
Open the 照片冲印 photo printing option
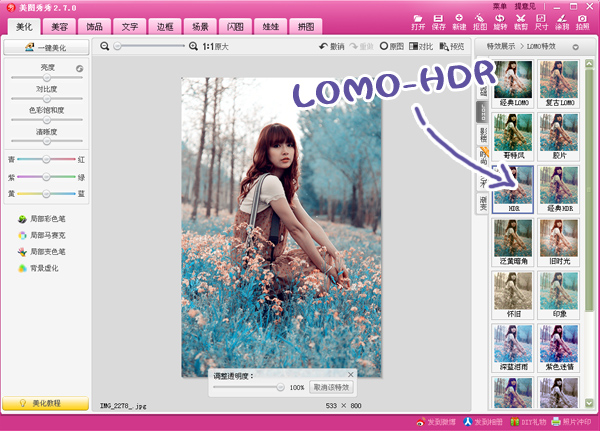(571, 422)
